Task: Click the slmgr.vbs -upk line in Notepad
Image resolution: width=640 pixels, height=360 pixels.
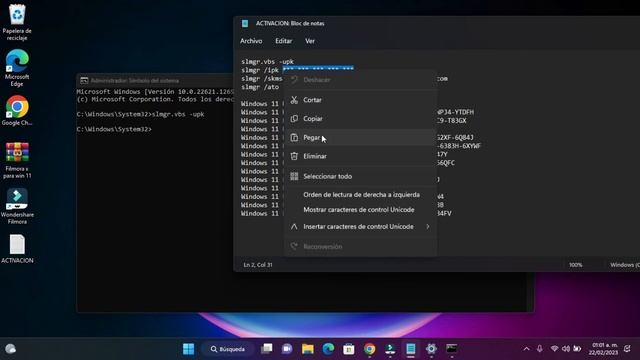Action: tap(267, 62)
